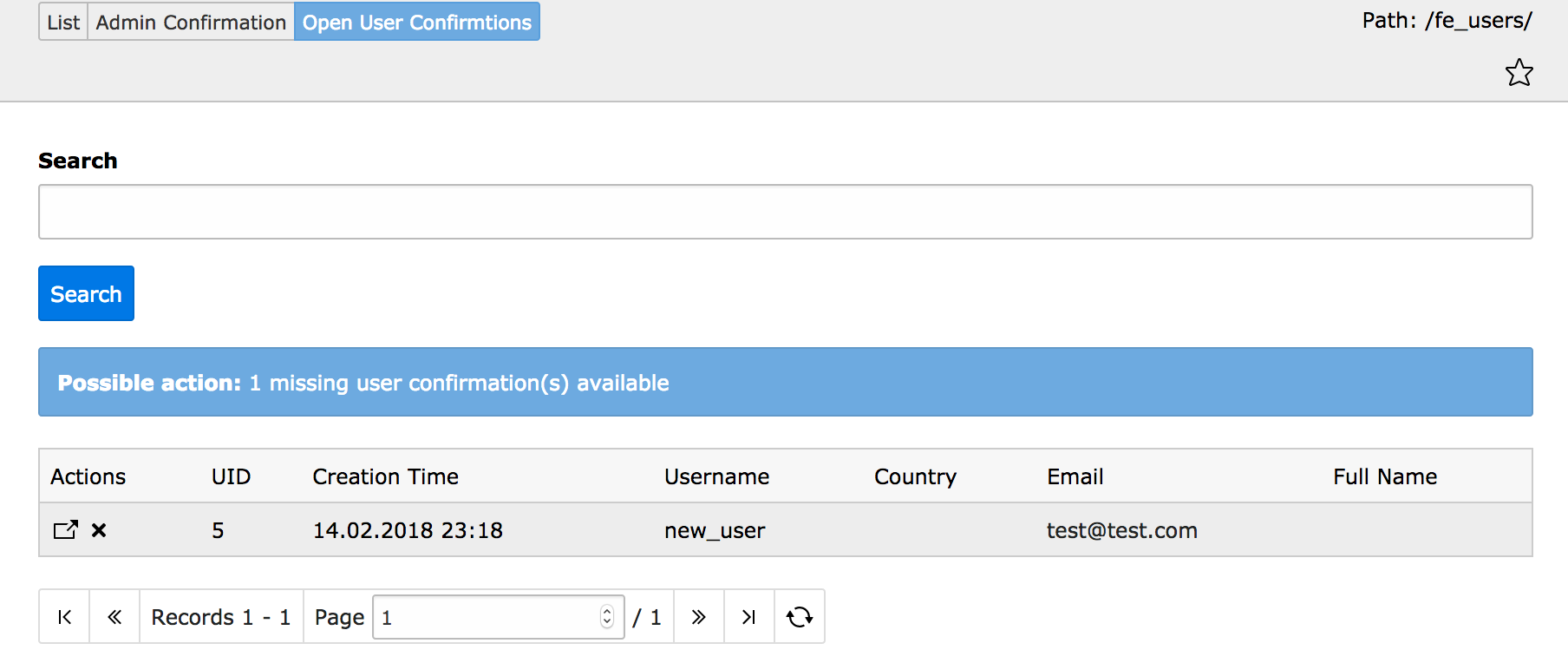Delete the new_user entry with the X icon
Screen dimensions: 1568x663
point(99,530)
